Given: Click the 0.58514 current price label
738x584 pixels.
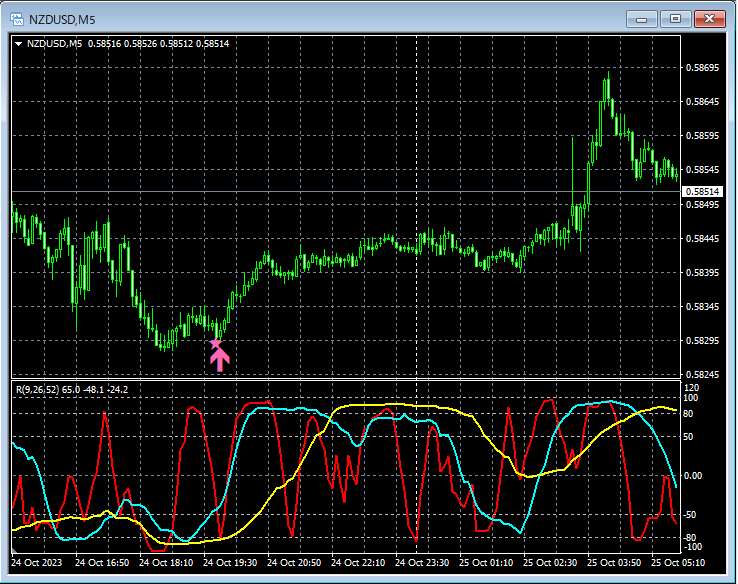Looking at the screenshot, I should tap(702, 192).
